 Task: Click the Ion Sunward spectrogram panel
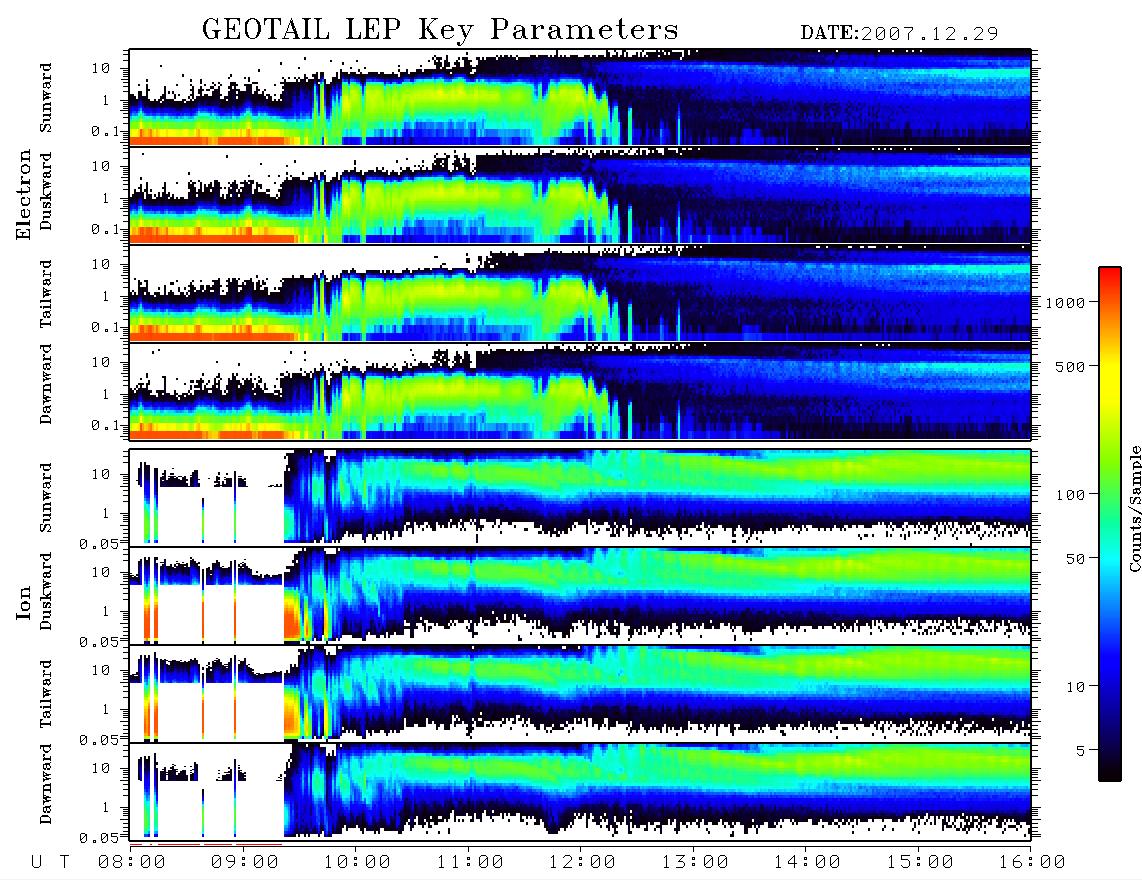point(580,497)
